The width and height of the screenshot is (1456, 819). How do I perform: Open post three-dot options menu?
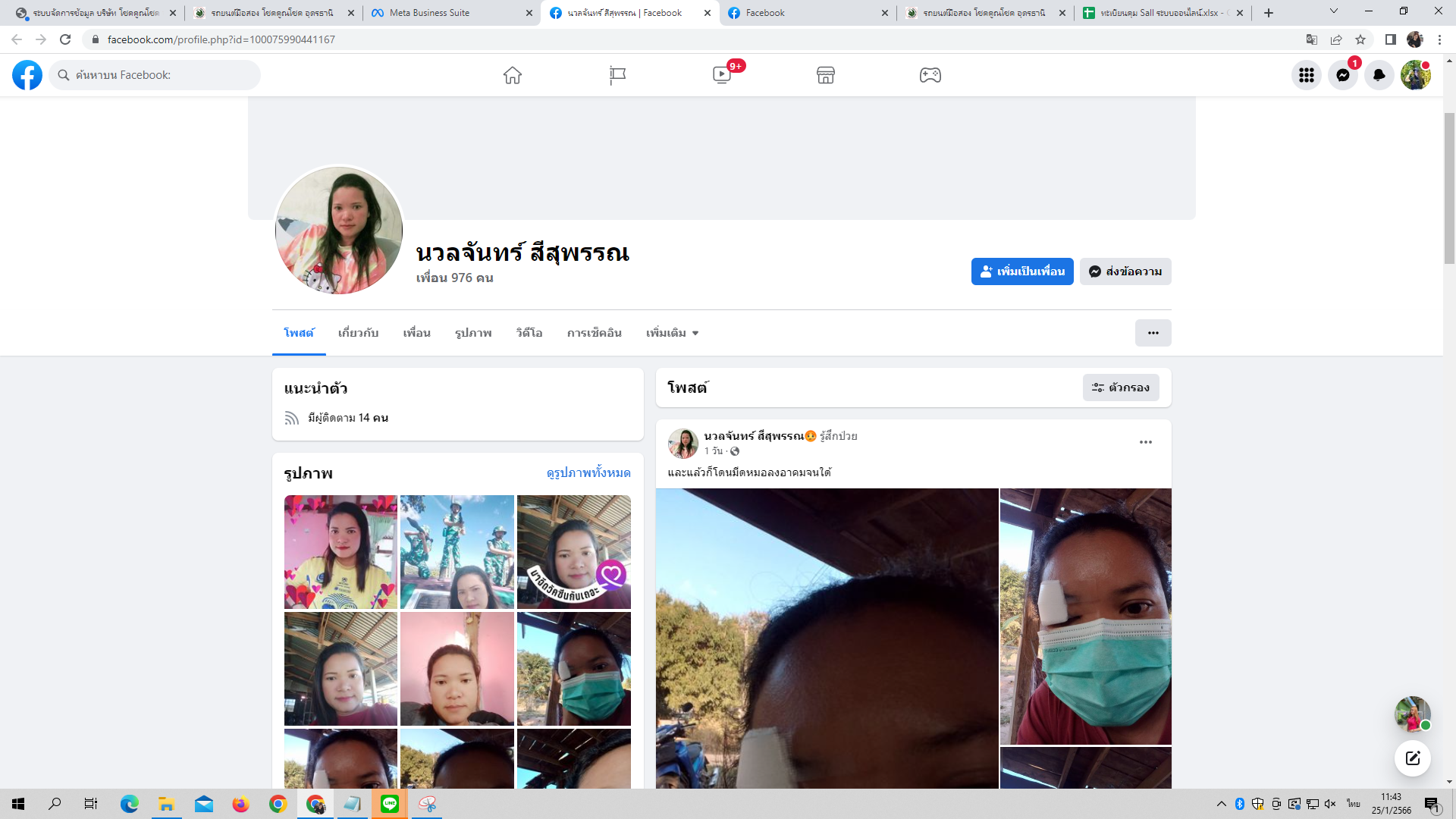coord(1145,442)
